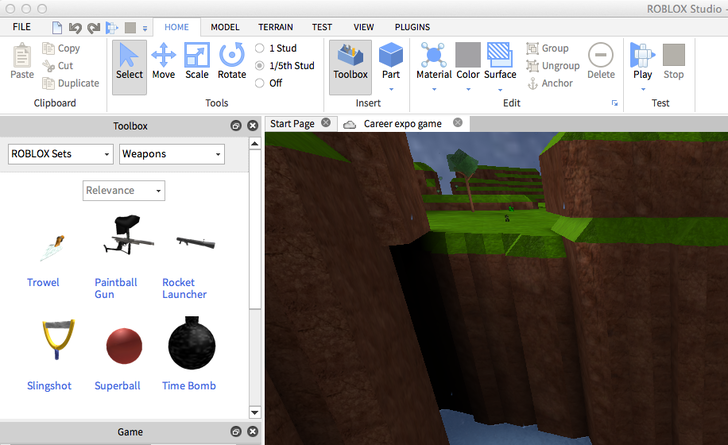Undo the last action
Image resolution: width=728 pixels, height=445 pixels.
pyautogui.click(x=75, y=28)
